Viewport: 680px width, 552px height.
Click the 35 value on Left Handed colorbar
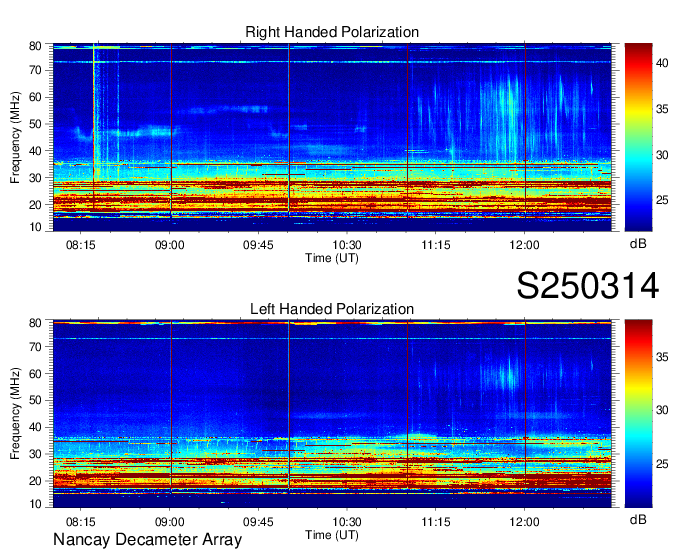[662, 357]
